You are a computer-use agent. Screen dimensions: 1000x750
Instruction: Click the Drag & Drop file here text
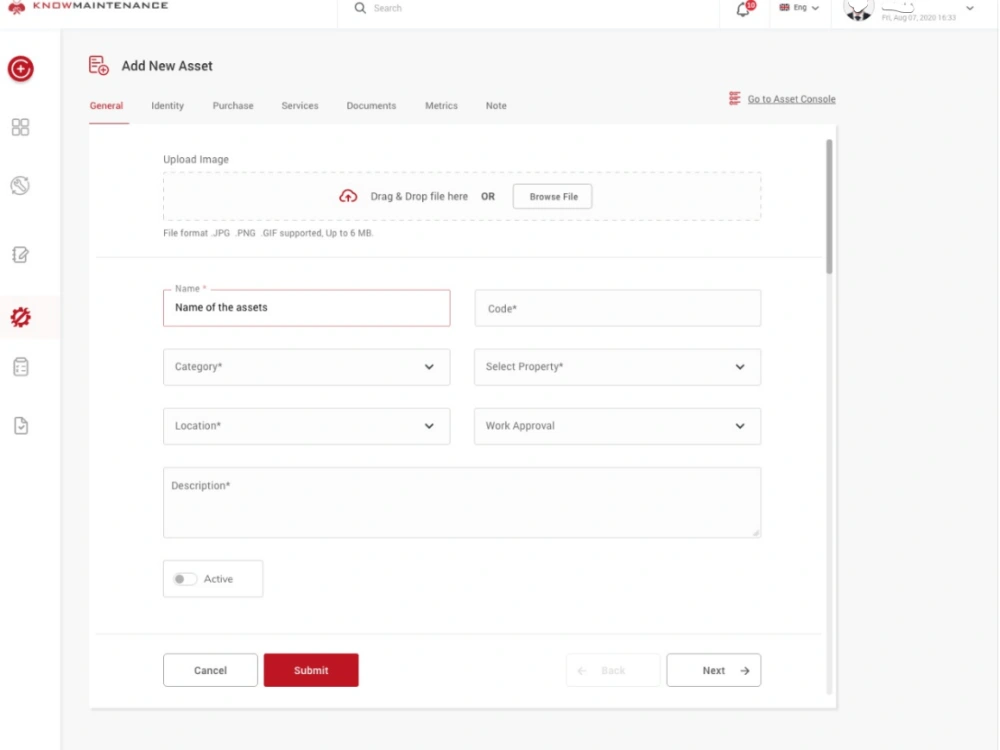[419, 196]
